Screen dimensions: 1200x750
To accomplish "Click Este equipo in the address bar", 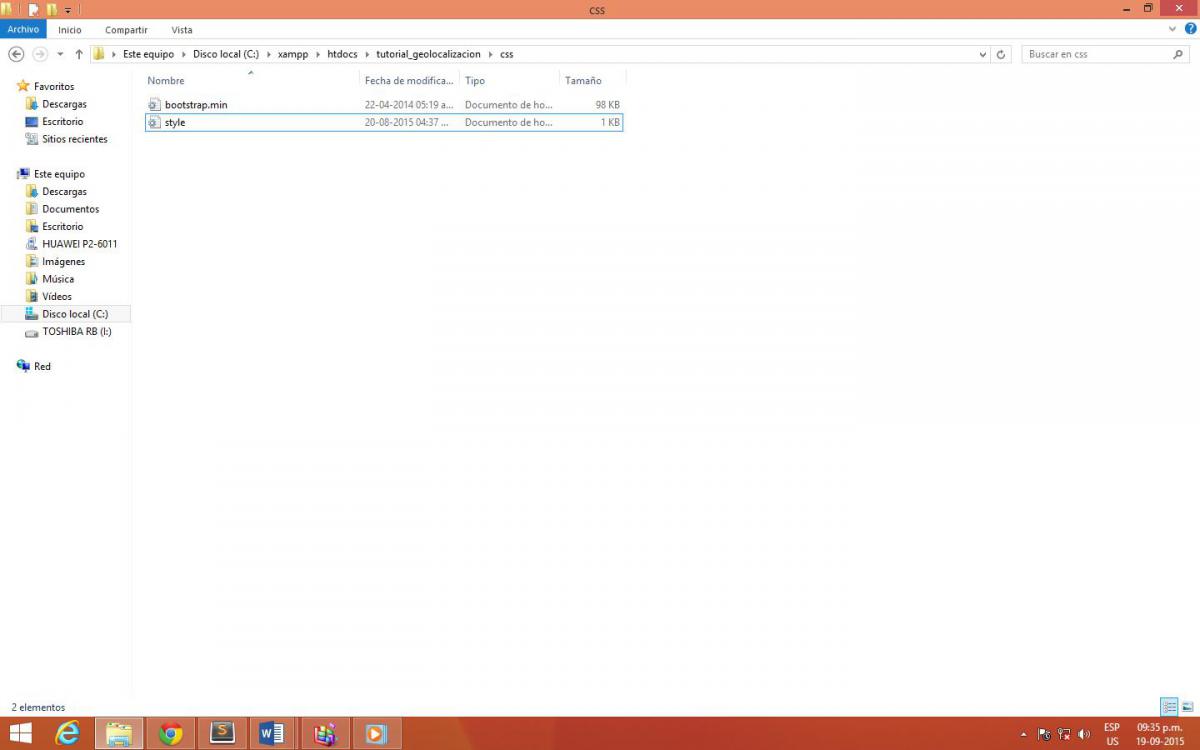I will tap(148, 54).
